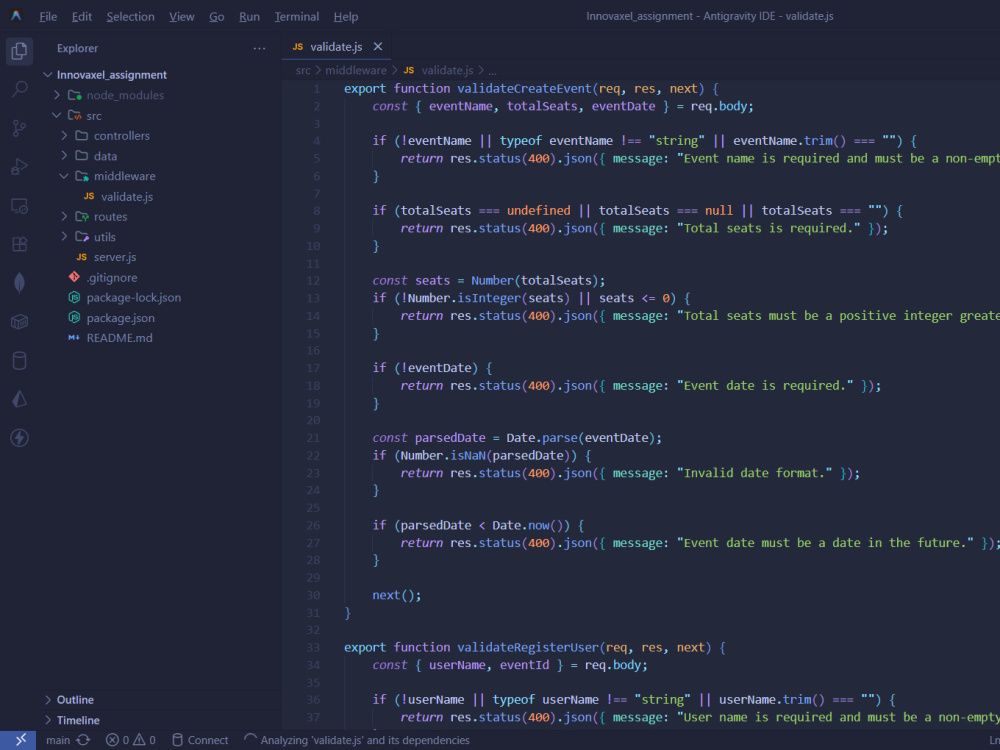1000x750 pixels.
Task: Collapse the middleware folder
Action: (64, 176)
